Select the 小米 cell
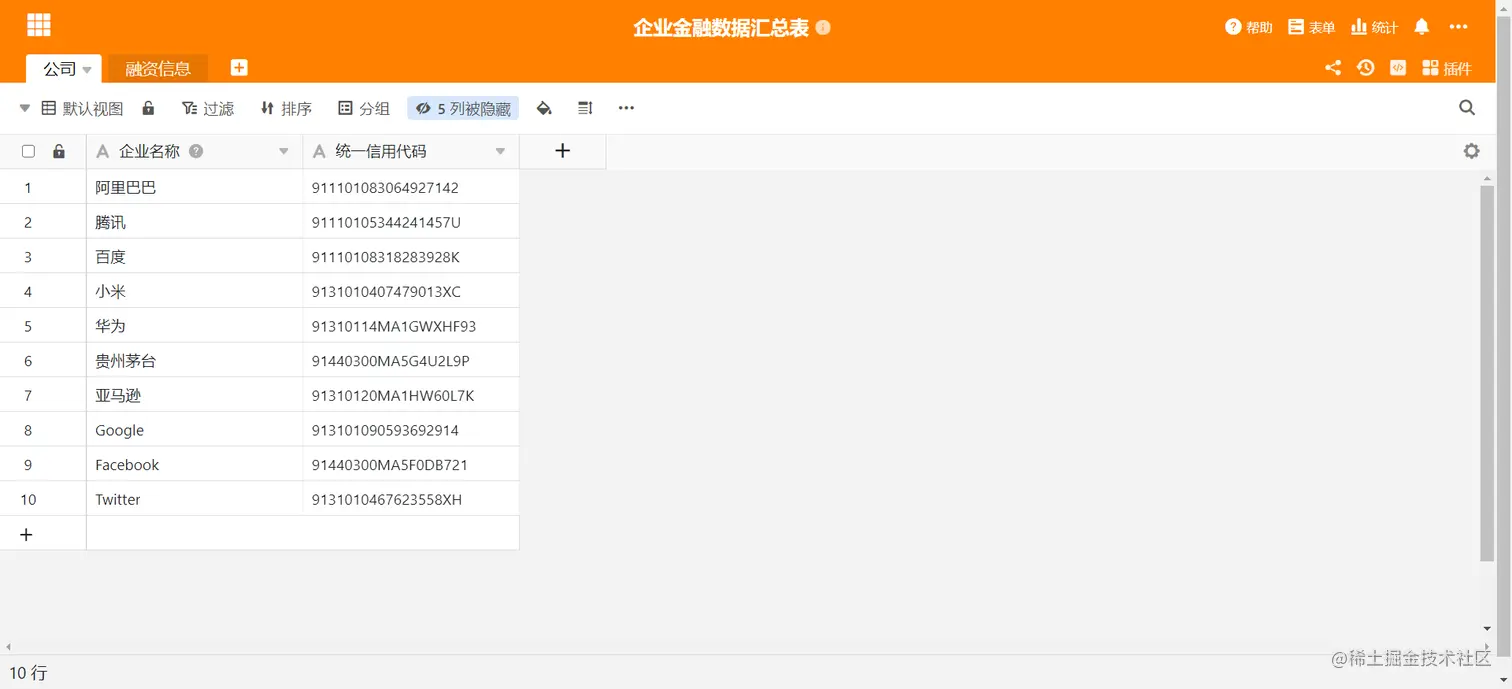 tap(195, 291)
